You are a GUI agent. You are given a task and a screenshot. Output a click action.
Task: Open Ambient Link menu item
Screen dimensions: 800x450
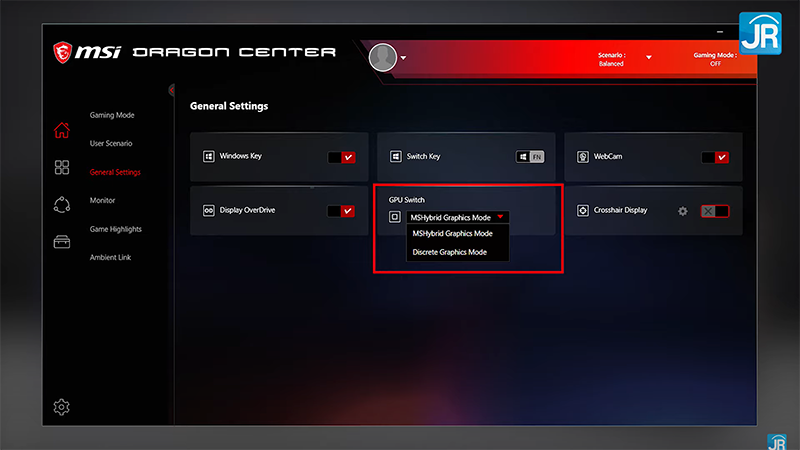(x=110, y=258)
